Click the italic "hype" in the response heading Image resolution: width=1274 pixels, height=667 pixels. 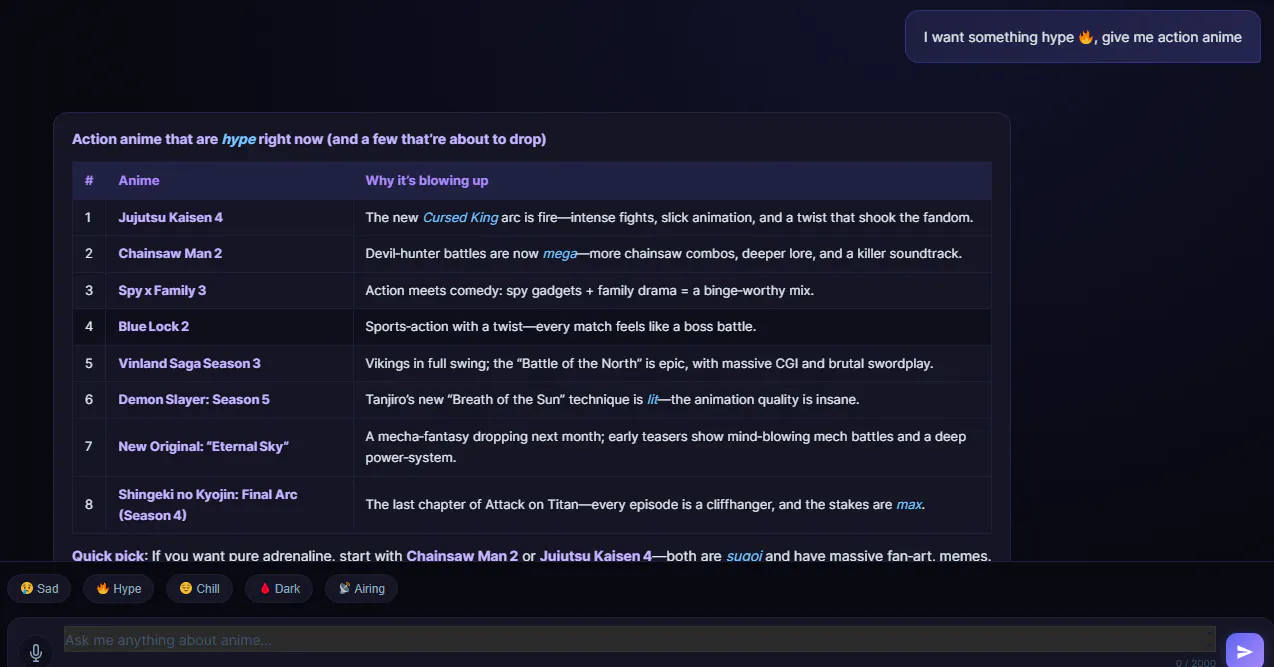(x=239, y=139)
